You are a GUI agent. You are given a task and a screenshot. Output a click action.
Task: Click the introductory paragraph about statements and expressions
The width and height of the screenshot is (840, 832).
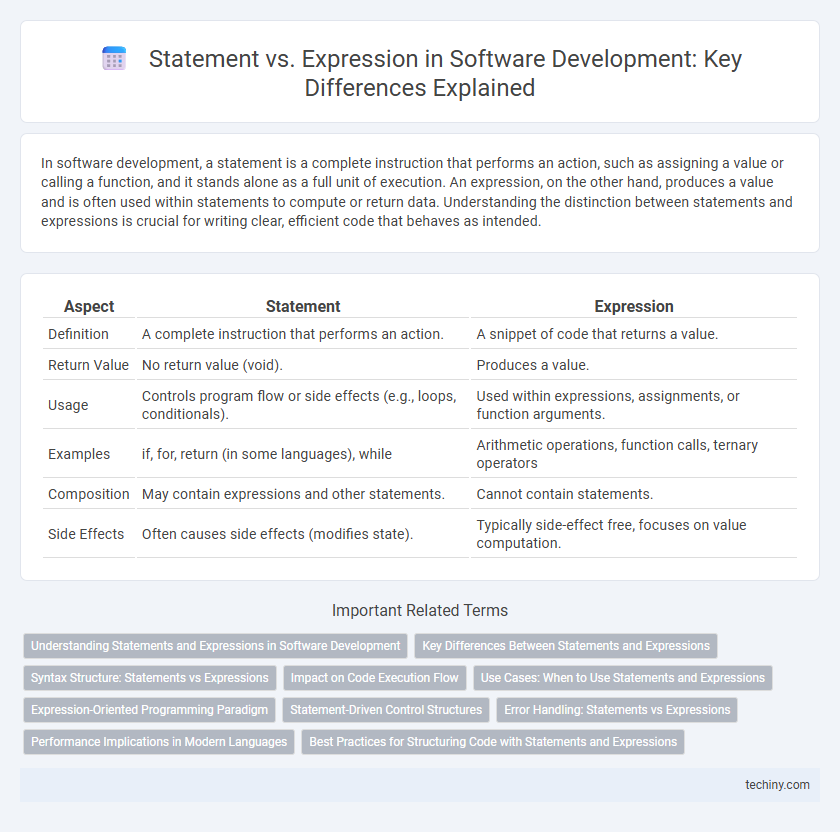point(416,192)
